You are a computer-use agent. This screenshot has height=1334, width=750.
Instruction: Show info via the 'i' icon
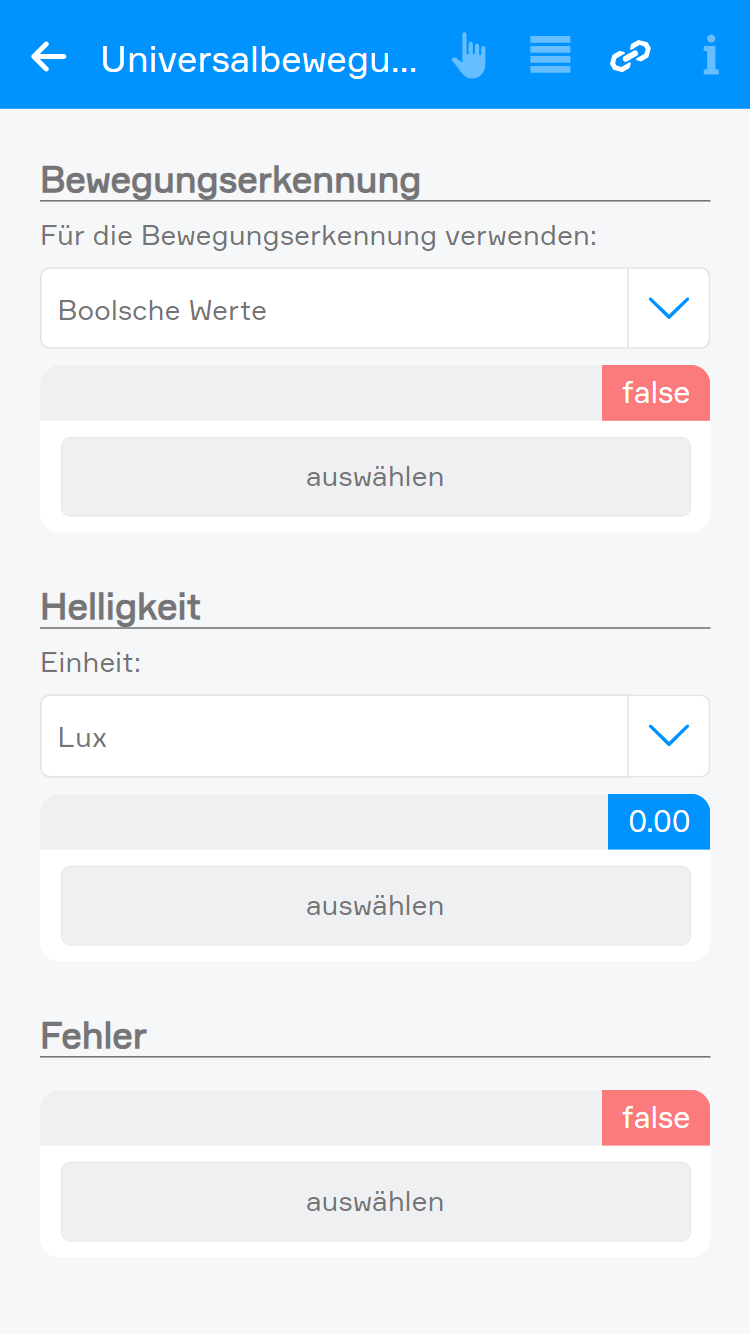click(710, 56)
